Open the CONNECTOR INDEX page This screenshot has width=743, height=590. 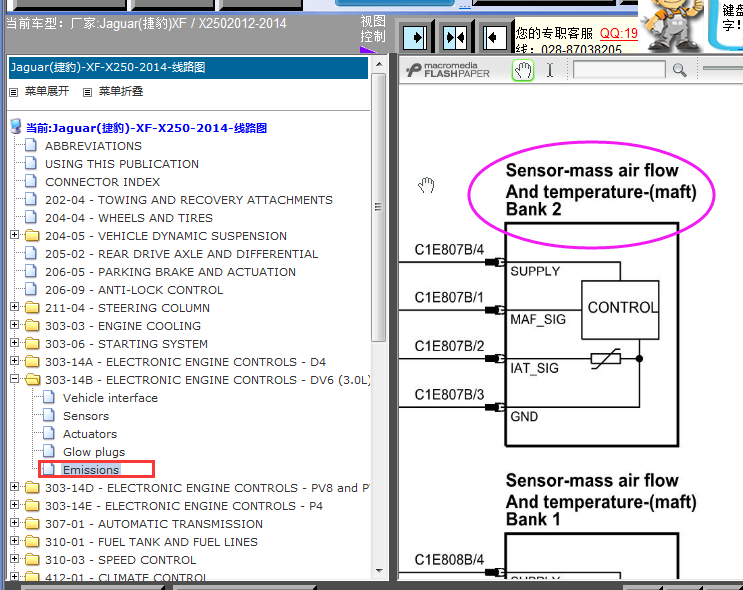point(102,182)
